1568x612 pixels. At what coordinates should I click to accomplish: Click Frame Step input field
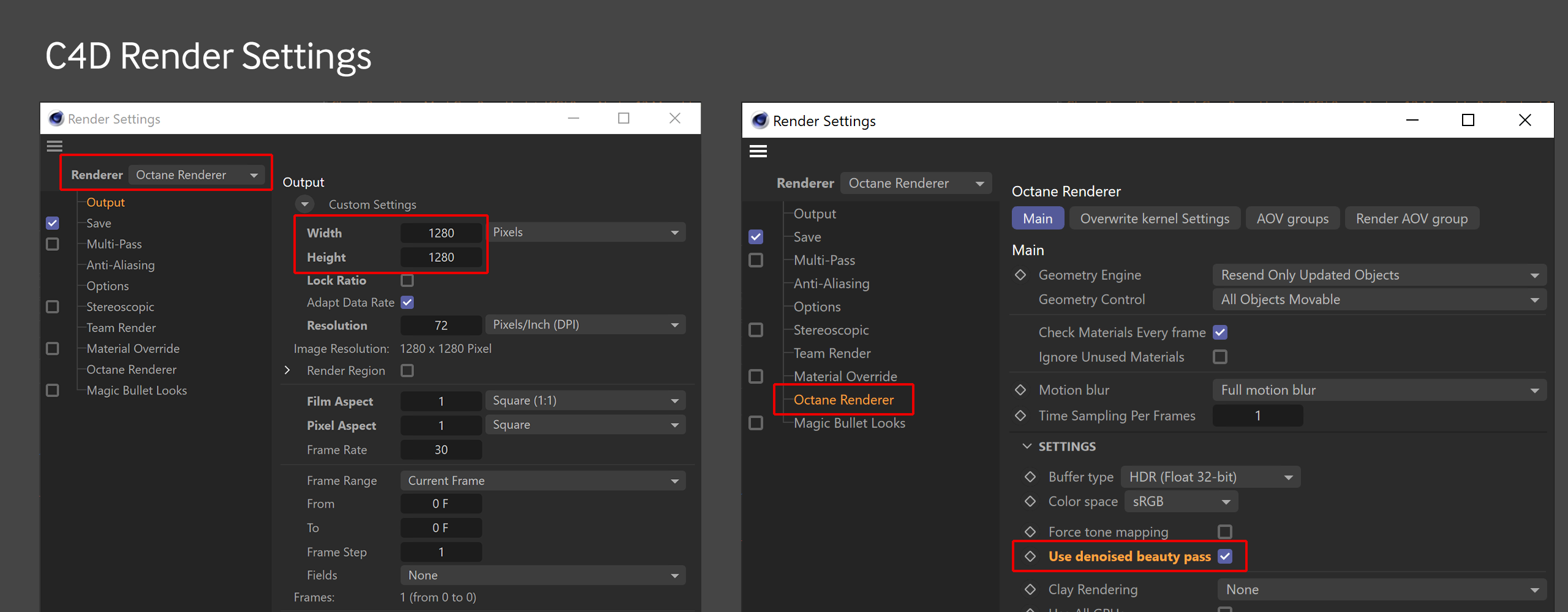point(441,552)
